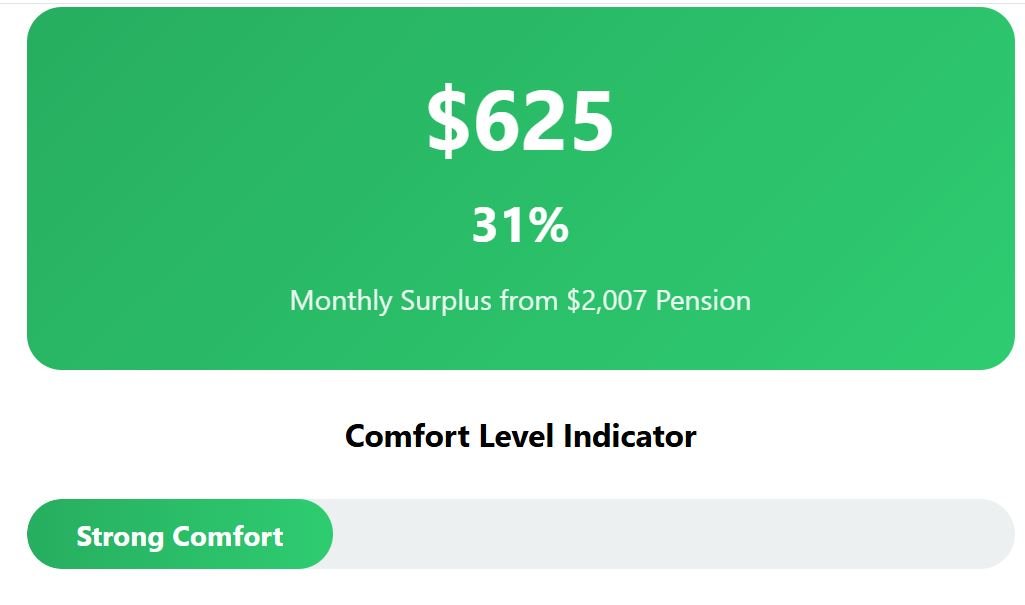Select the Monthly Surplus caption text
The image size is (1025, 605).
pos(520,301)
